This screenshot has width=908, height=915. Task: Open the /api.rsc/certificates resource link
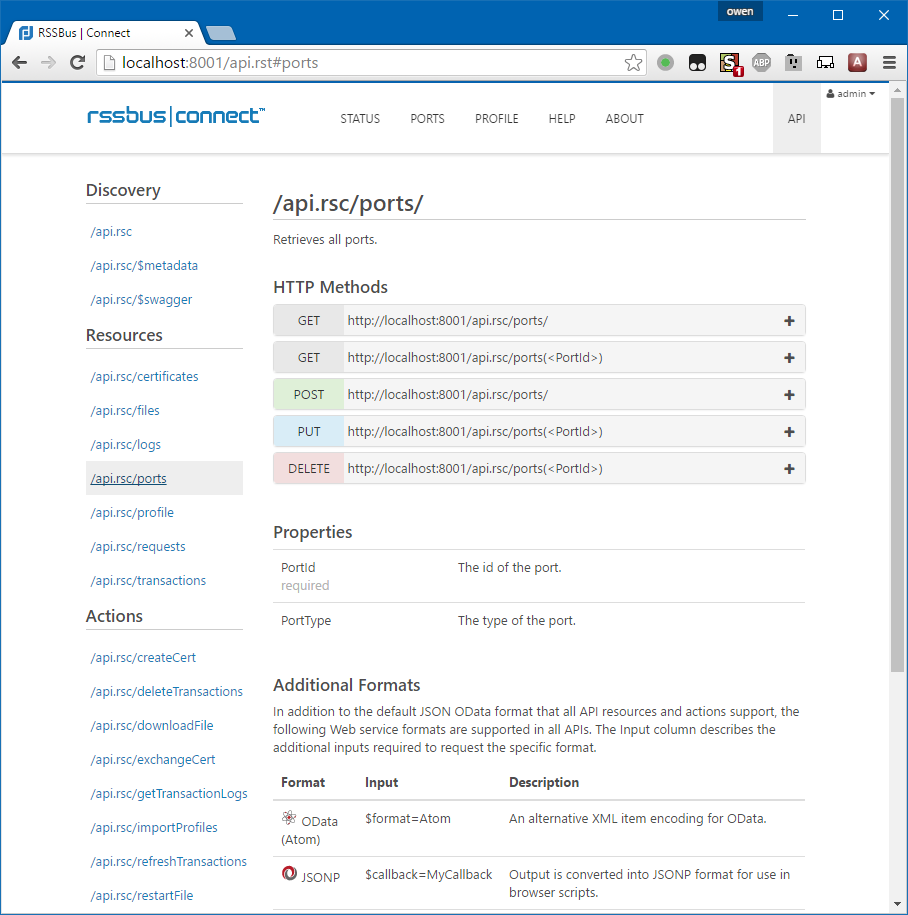pos(145,377)
